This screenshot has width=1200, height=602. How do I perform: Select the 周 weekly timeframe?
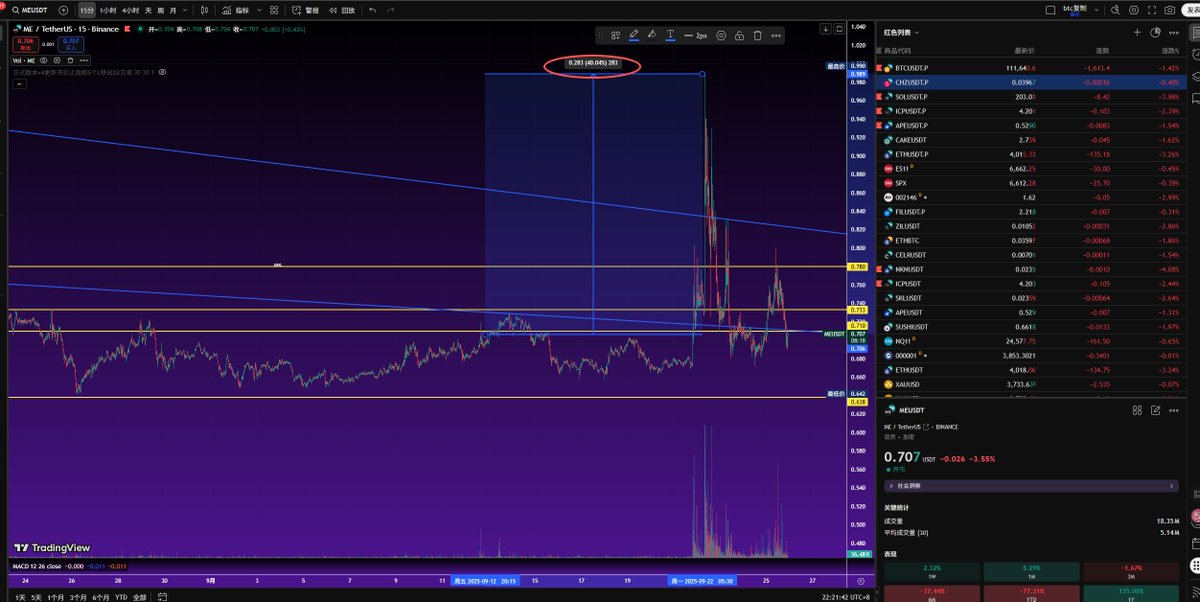pyautogui.click(x=161, y=10)
